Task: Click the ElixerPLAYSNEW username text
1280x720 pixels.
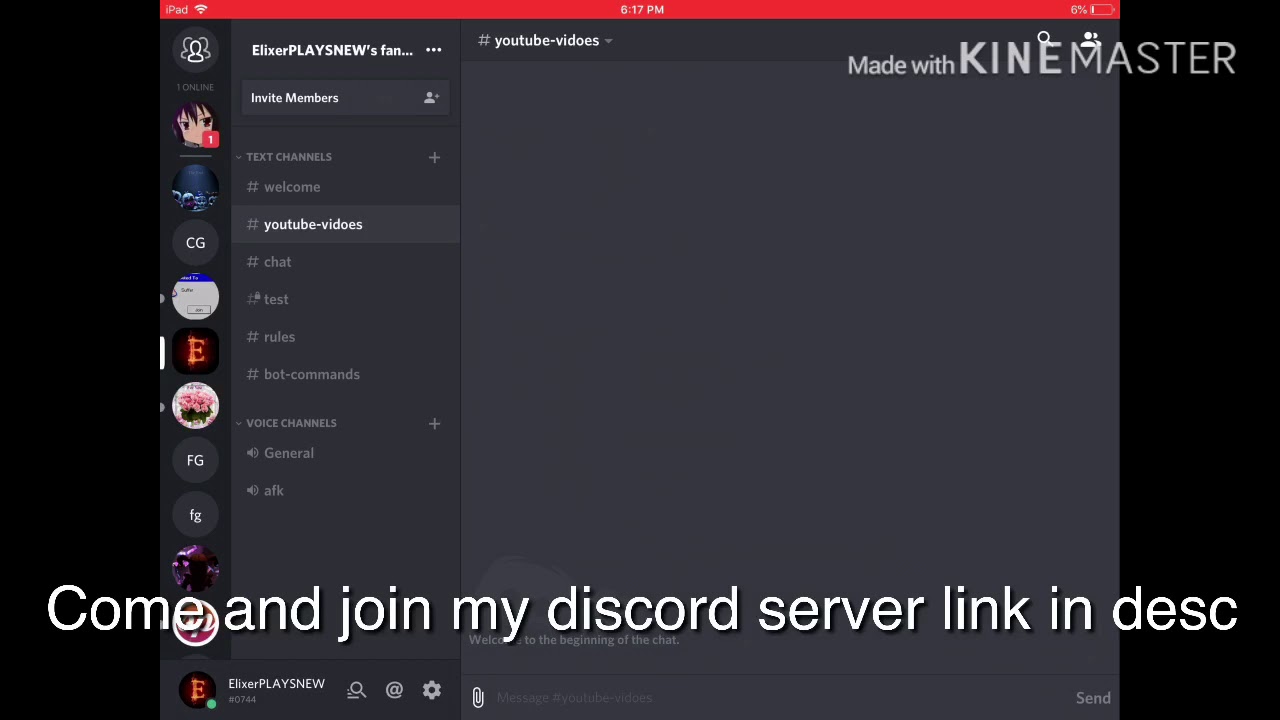Action: tap(276, 684)
